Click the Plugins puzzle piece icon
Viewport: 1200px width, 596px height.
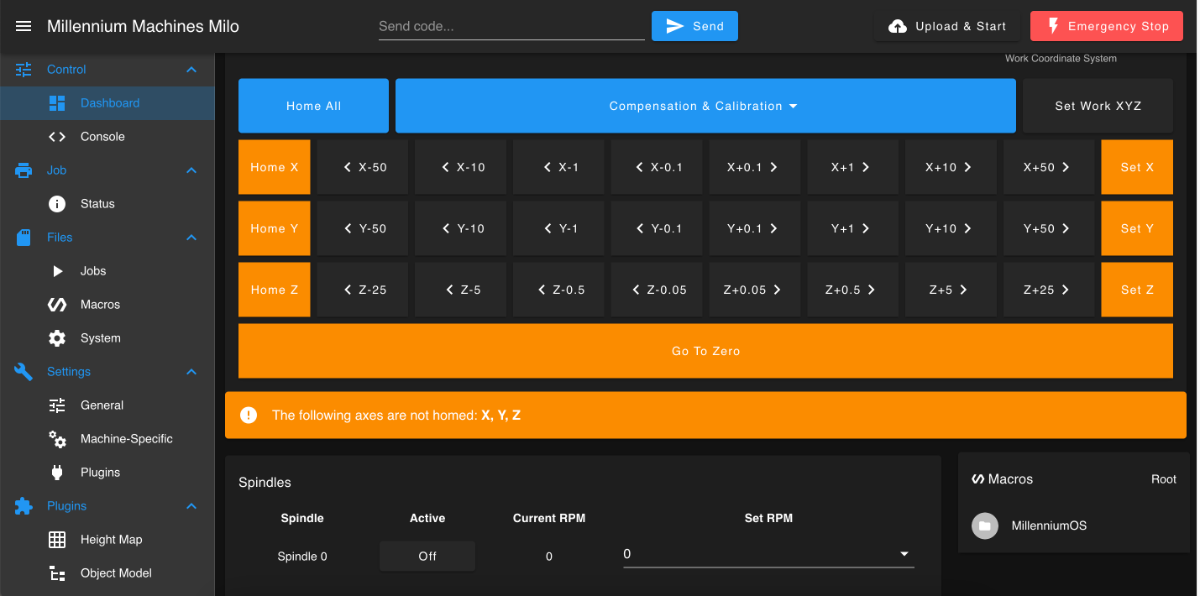[x=23, y=506]
